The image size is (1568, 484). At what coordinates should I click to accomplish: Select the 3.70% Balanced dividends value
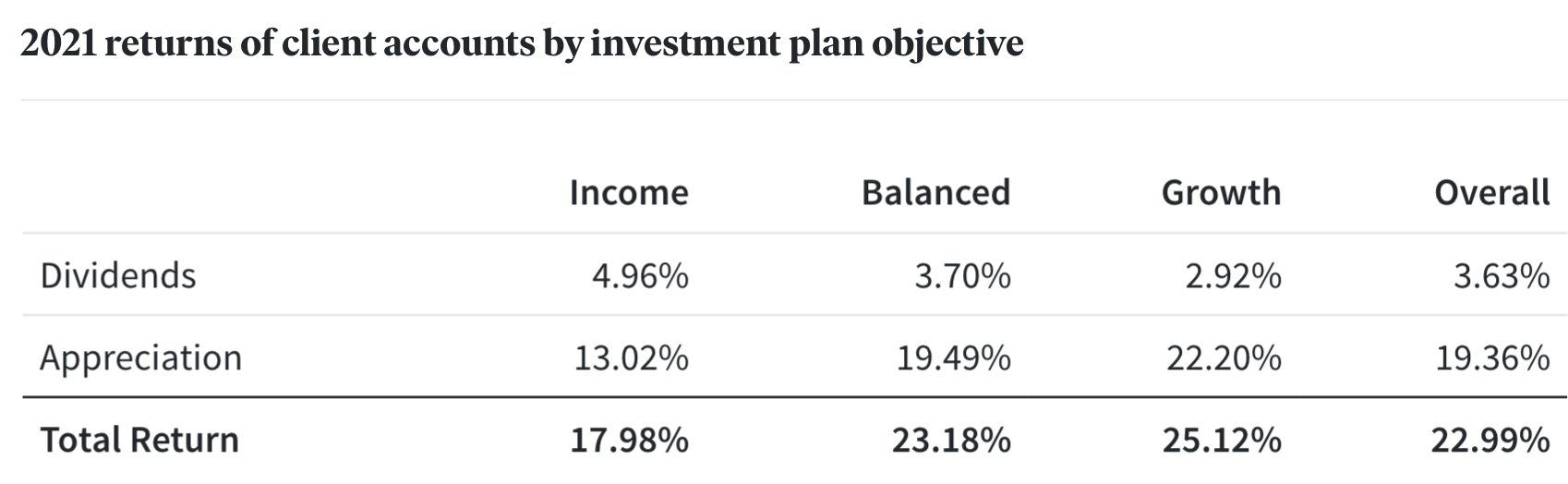point(962,275)
